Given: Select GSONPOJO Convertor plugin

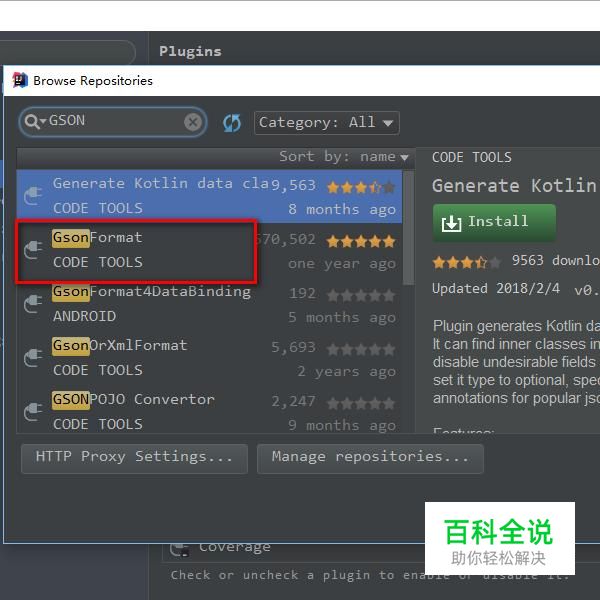Looking at the screenshot, I should [x=209, y=409].
